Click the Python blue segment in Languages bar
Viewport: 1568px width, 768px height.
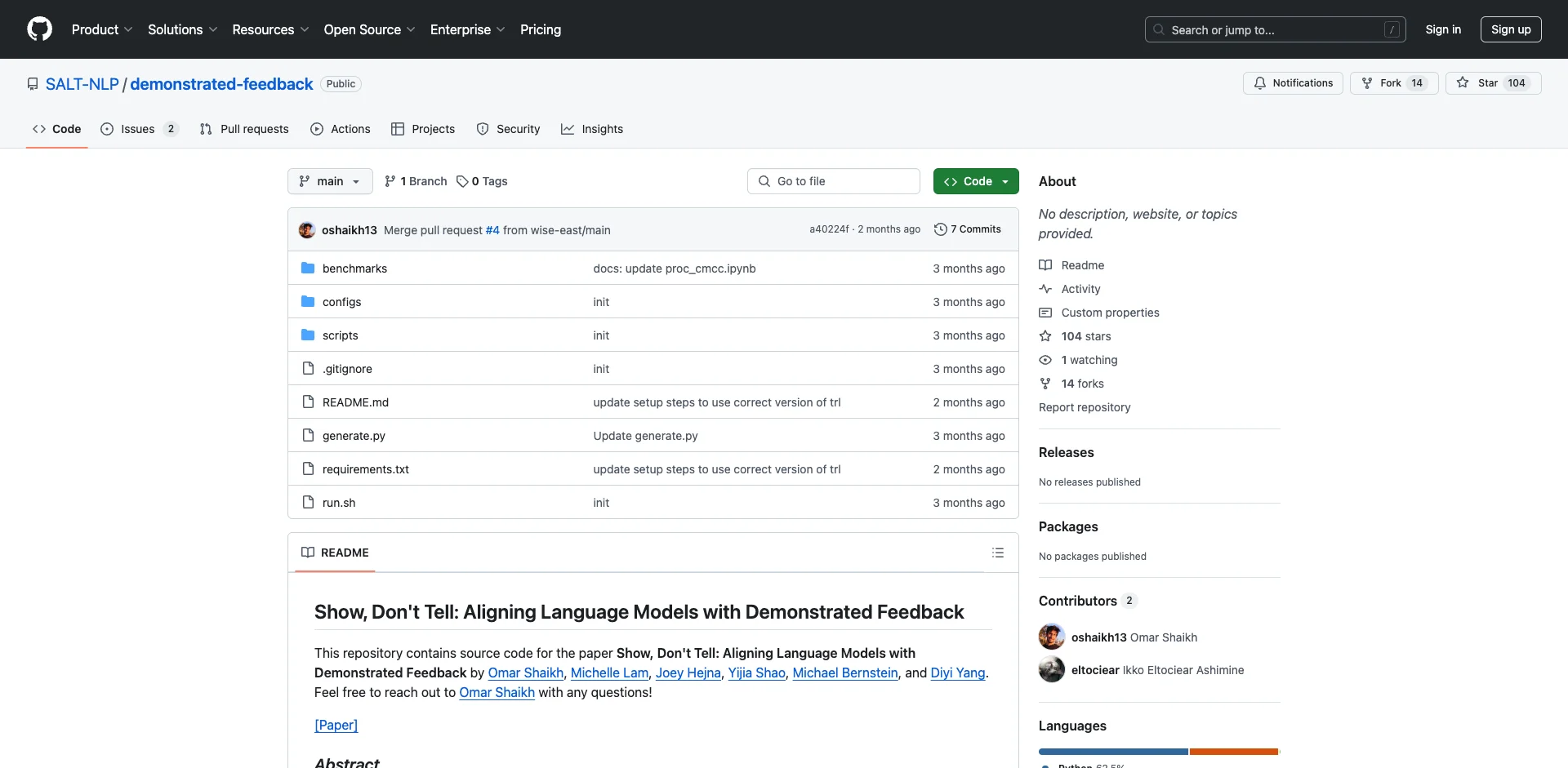pyautogui.click(x=1113, y=752)
